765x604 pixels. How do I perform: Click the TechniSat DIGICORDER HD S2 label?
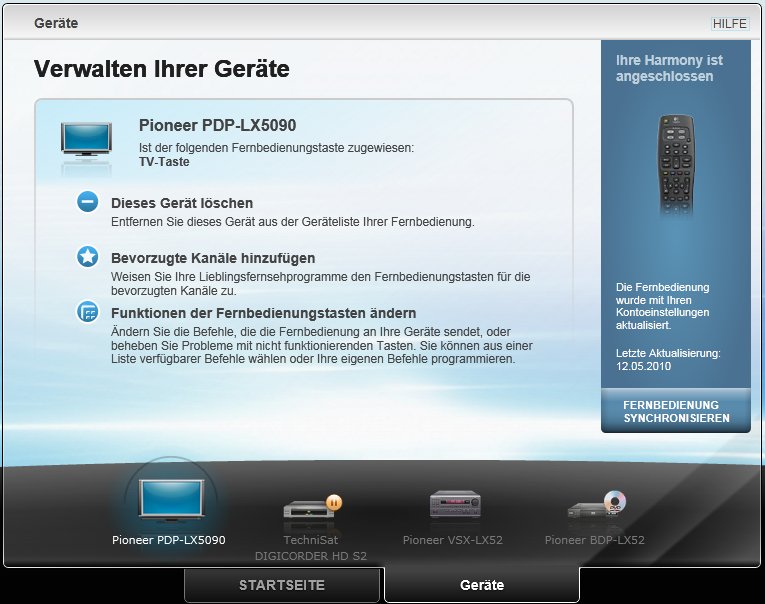(x=311, y=547)
